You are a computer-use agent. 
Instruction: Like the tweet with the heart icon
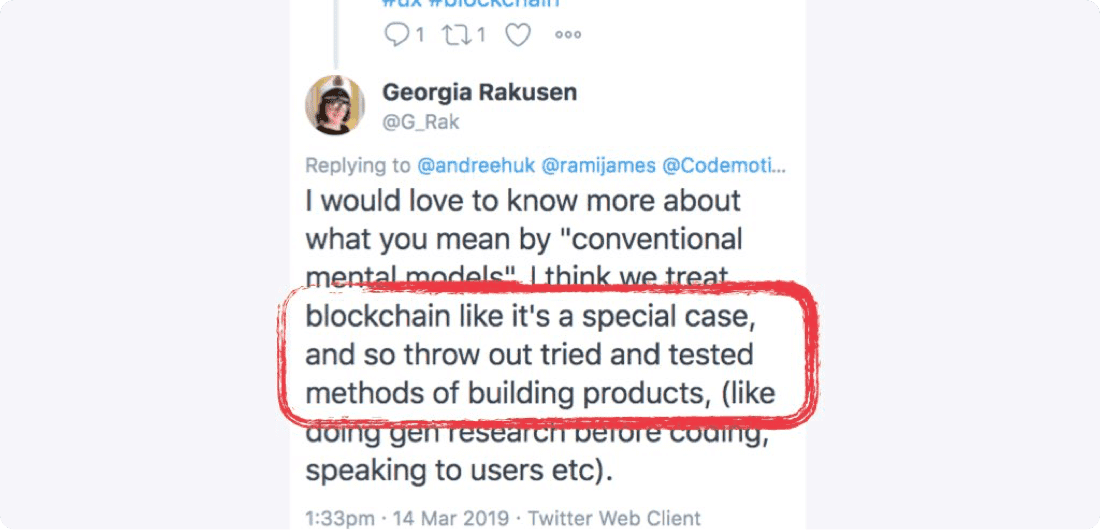coord(517,35)
